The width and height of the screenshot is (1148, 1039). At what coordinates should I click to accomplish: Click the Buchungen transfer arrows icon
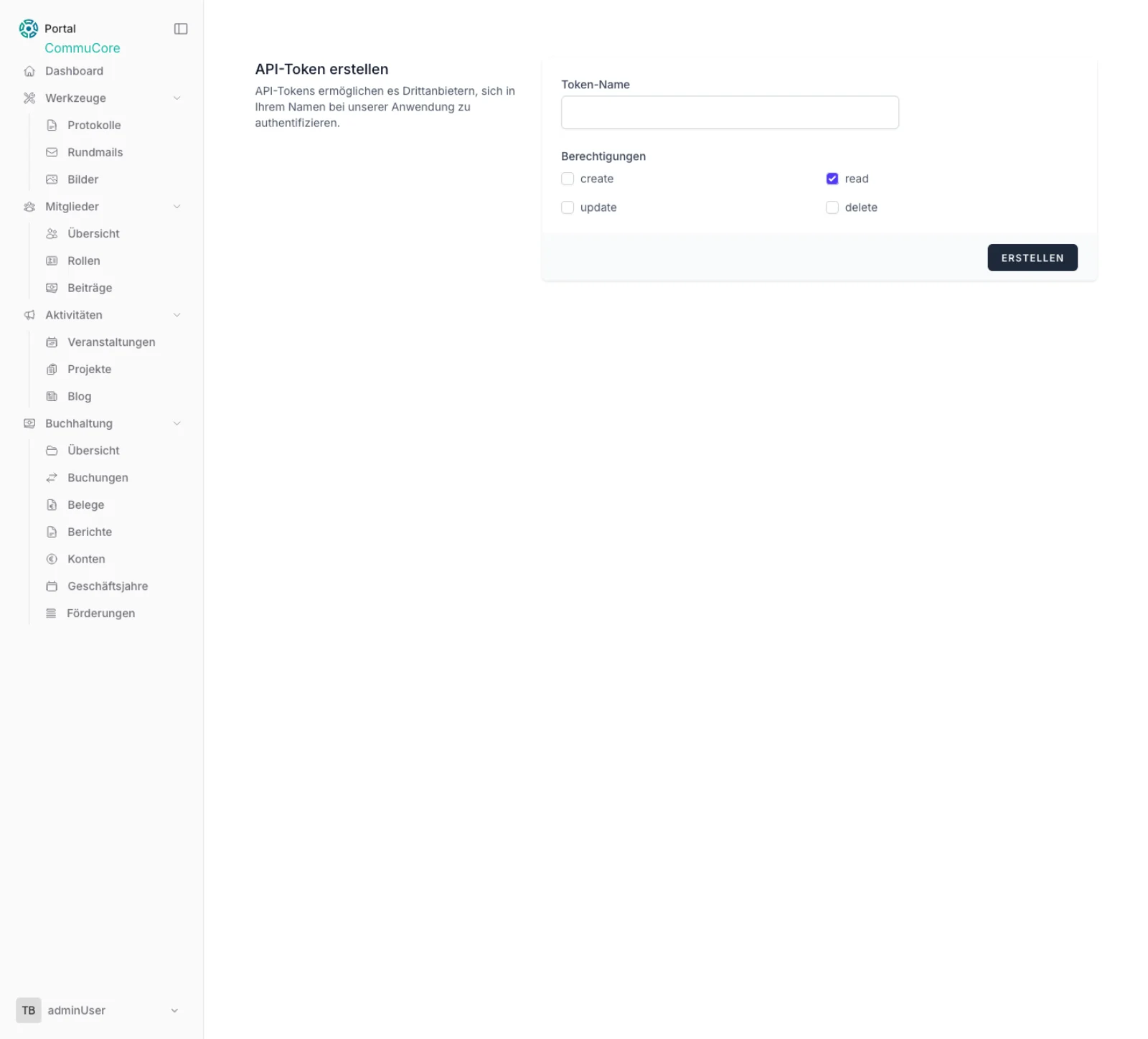click(52, 478)
